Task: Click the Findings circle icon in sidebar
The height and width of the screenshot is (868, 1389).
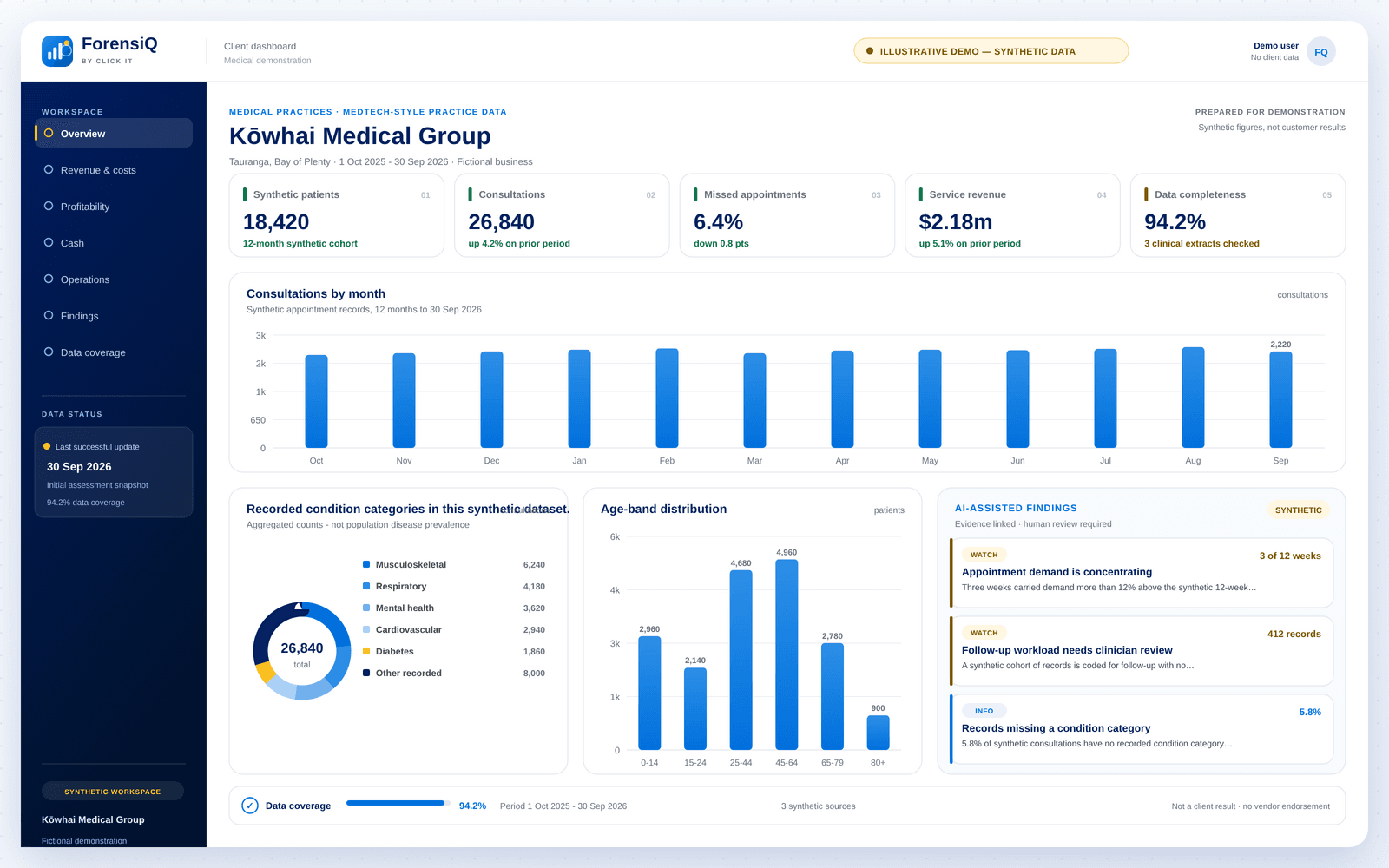Action: (49, 315)
